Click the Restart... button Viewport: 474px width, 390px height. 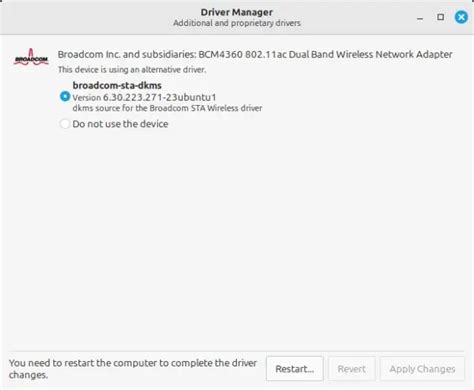pos(295,369)
